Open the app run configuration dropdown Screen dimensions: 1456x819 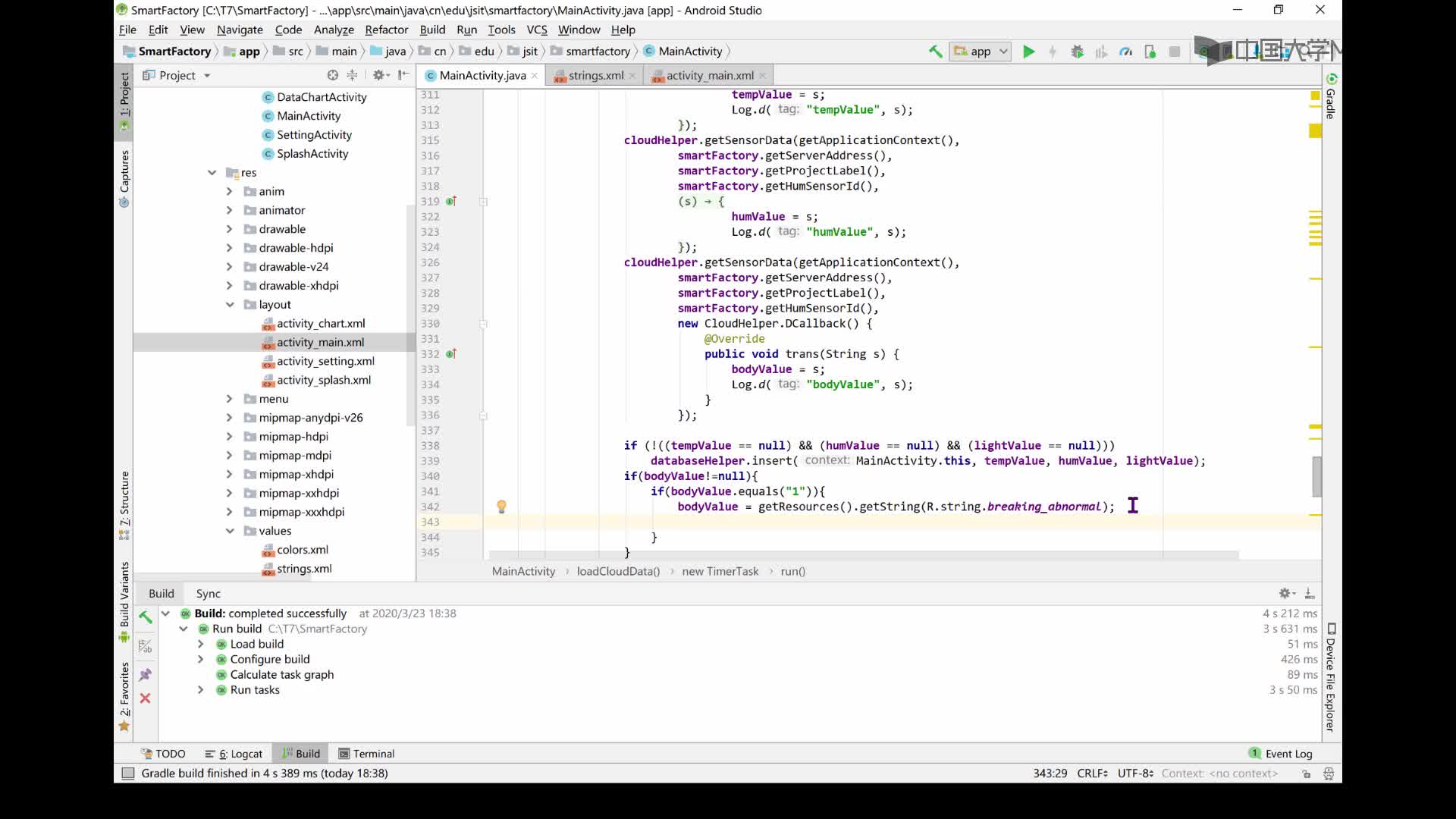981,52
